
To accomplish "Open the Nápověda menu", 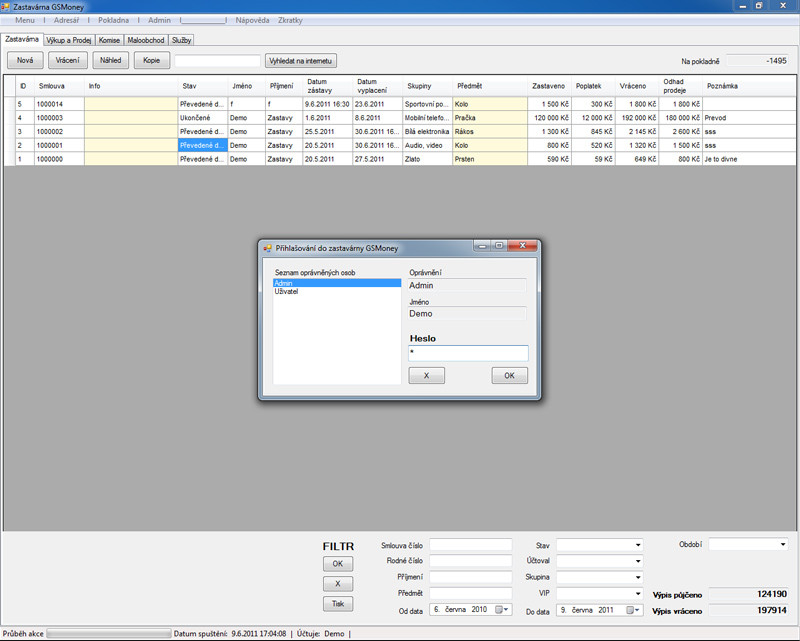I will (252, 20).
